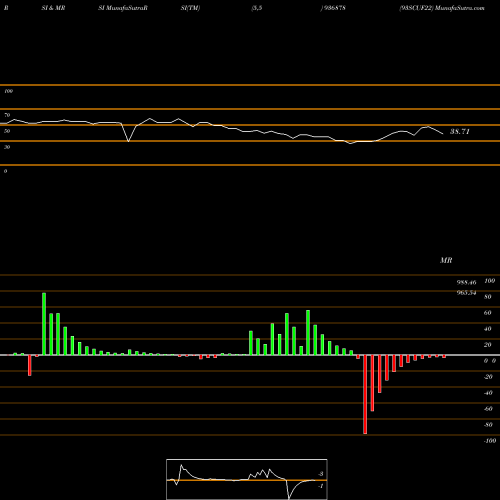Click the RSI current value '38.71'
This screenshot has height=500, width=500.
pyautogui.click(x=460, y=131)
